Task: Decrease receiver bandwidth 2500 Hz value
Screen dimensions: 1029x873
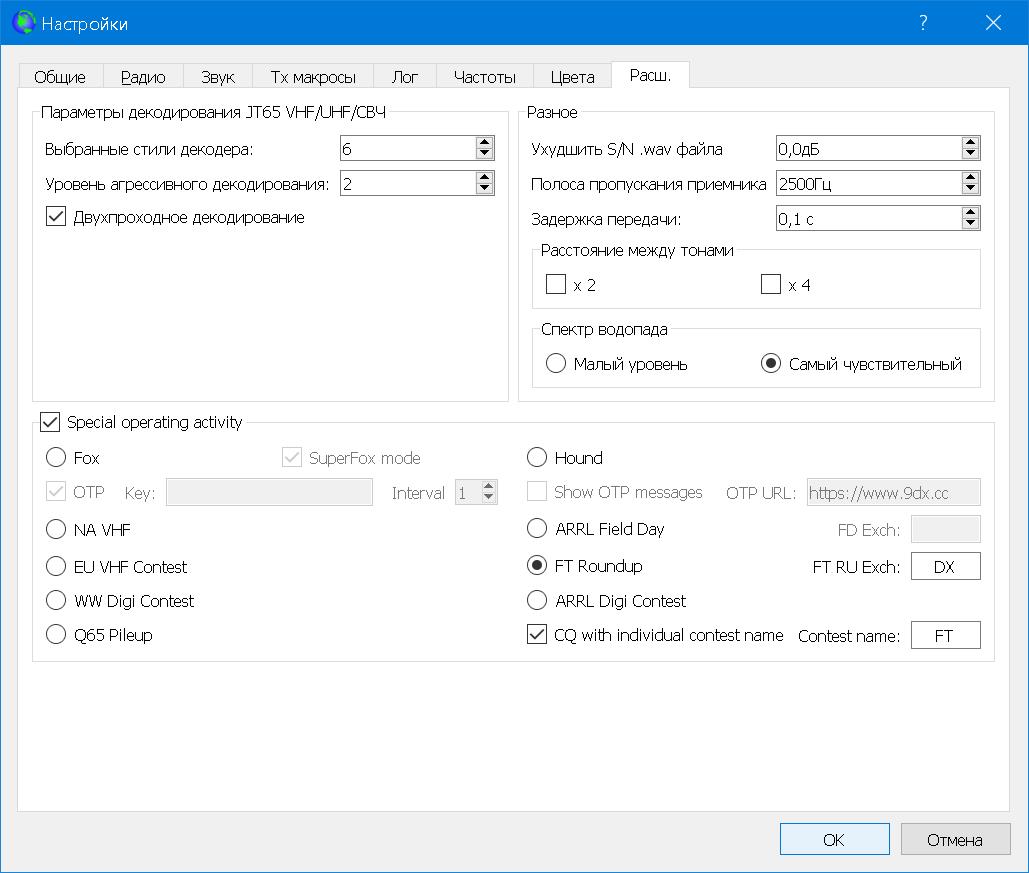Action: tap(970, 189)
